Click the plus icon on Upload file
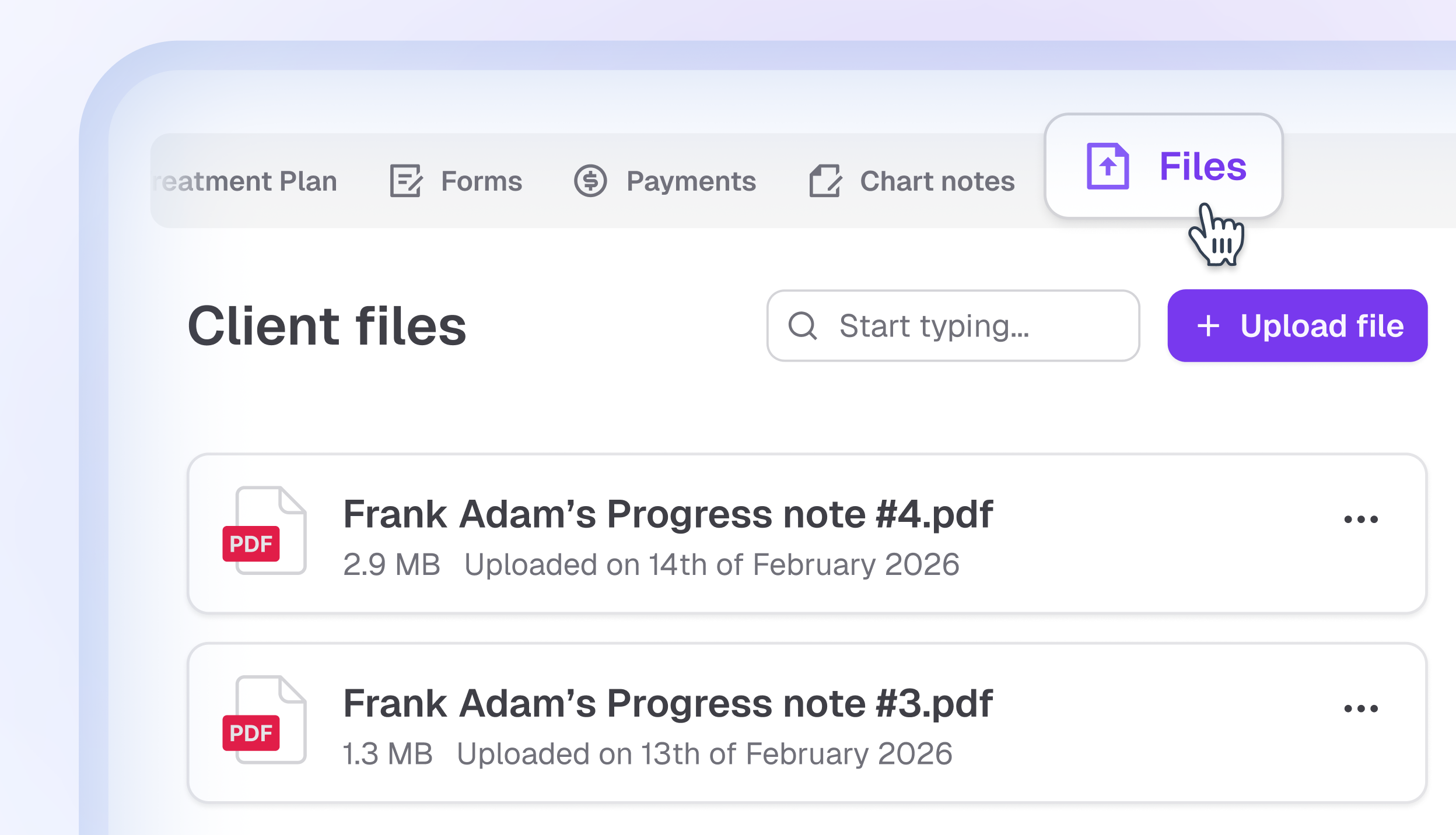1456x835 pixels. click(x=1208, y=326)
